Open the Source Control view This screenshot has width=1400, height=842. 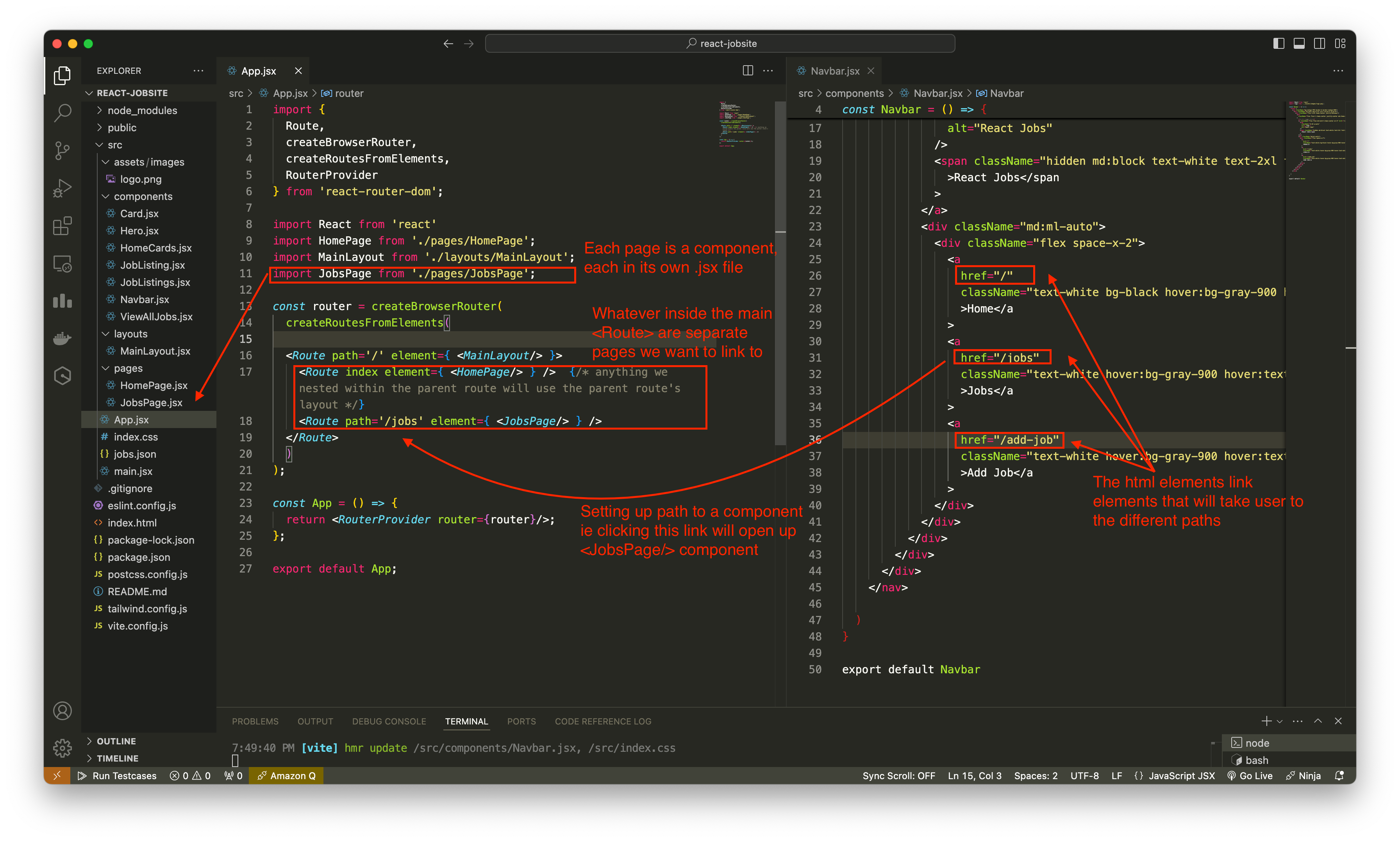(62, 150)
